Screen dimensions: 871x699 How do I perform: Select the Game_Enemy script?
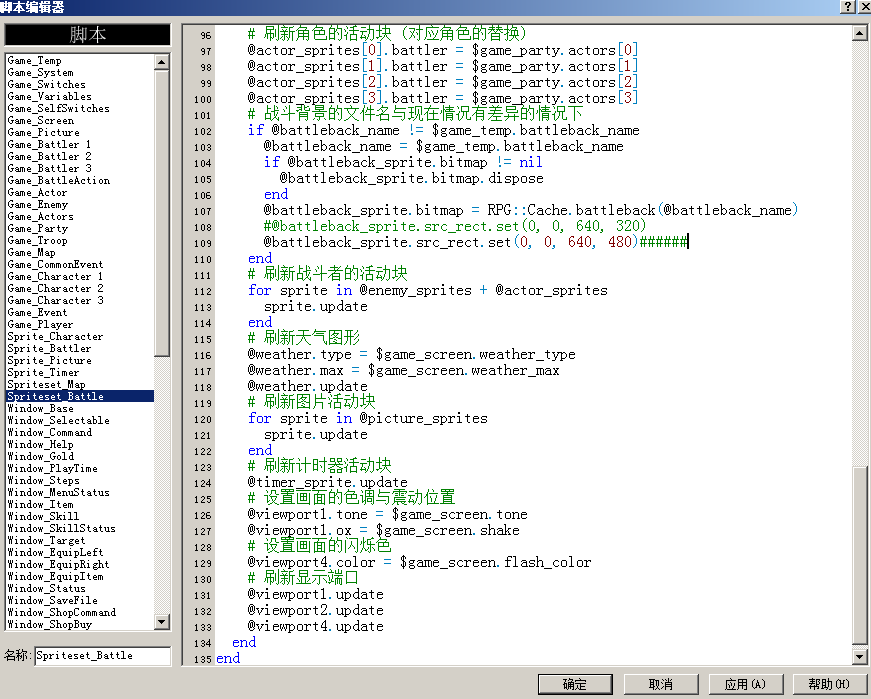[38, 204]
